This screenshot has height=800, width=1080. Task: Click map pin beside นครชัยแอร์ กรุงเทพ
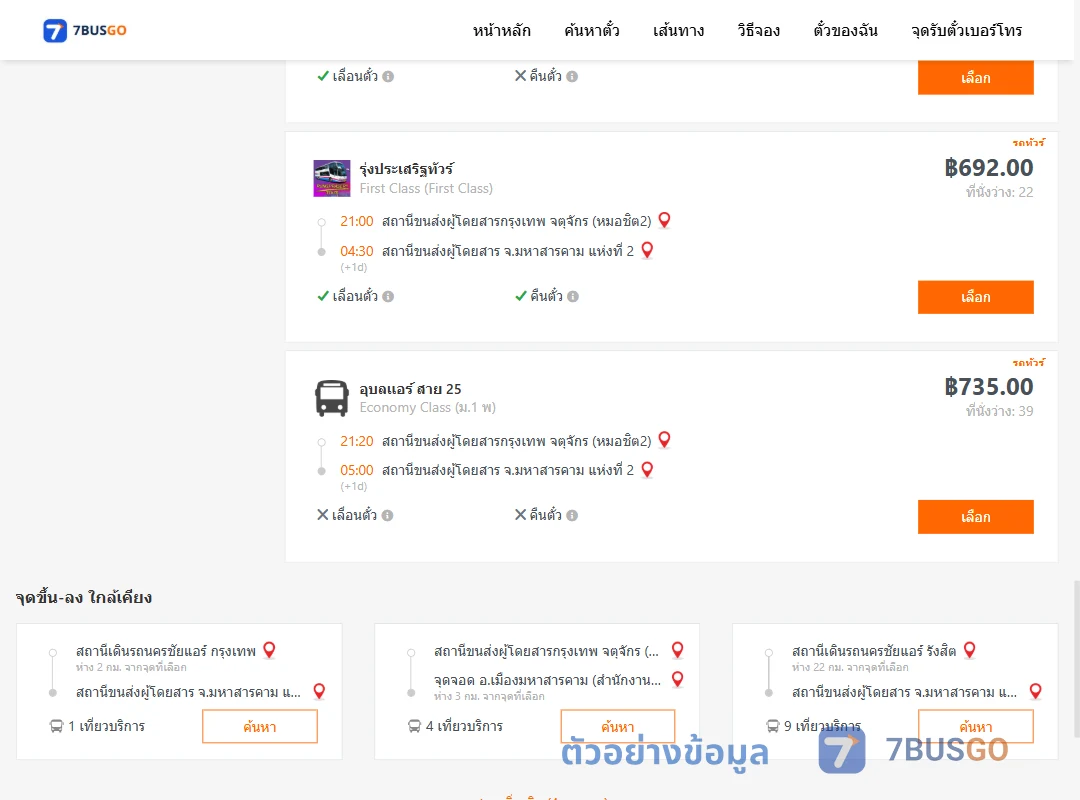(x=270, y=650)
